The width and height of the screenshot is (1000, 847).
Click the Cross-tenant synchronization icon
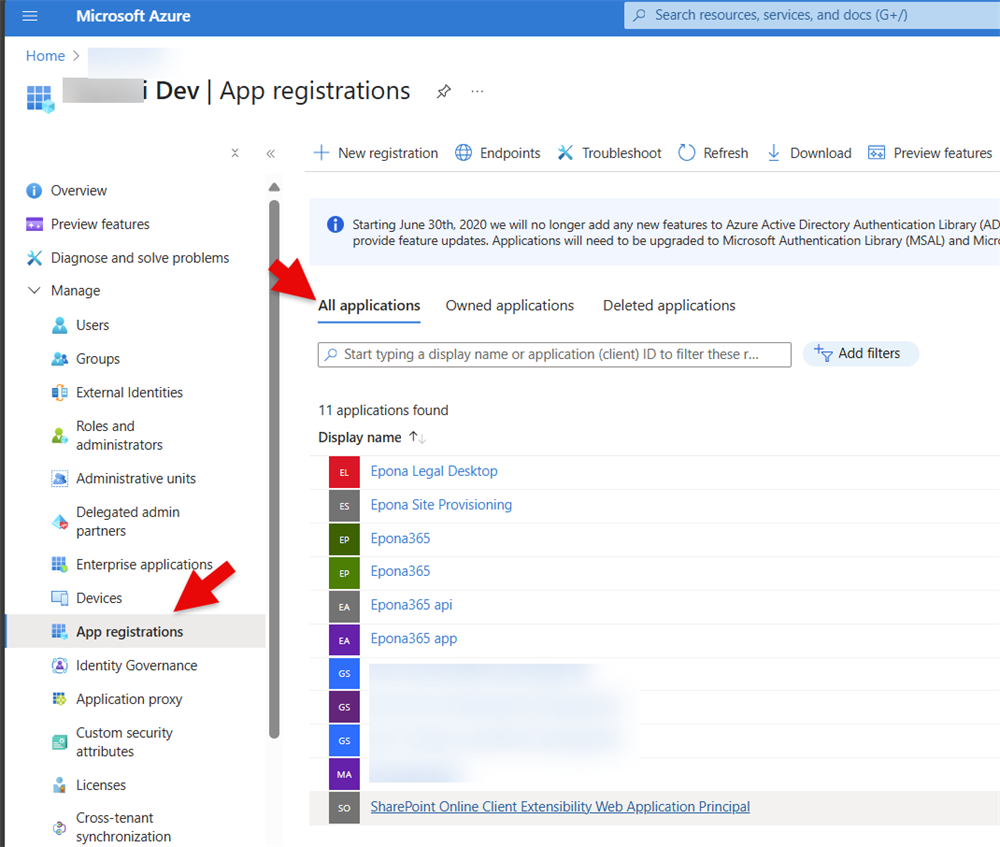coord(59,828)
